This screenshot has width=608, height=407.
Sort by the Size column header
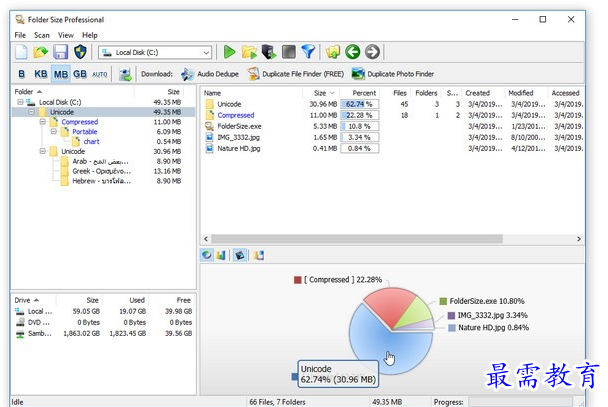[321, 93]
